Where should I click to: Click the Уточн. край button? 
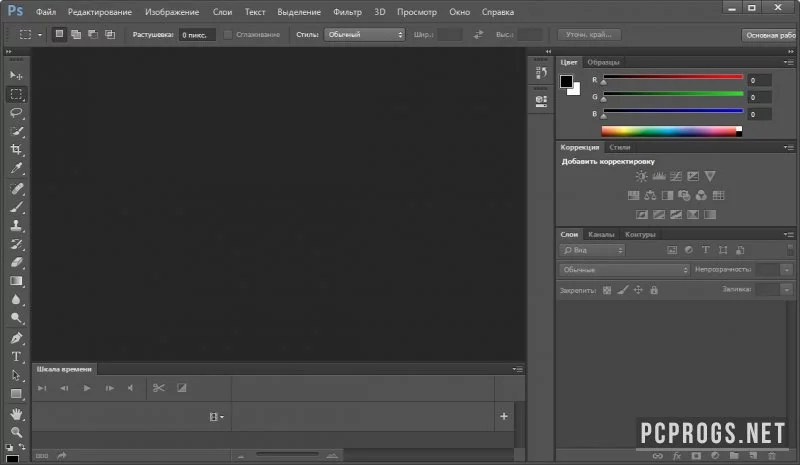click(x=588, y=35)
